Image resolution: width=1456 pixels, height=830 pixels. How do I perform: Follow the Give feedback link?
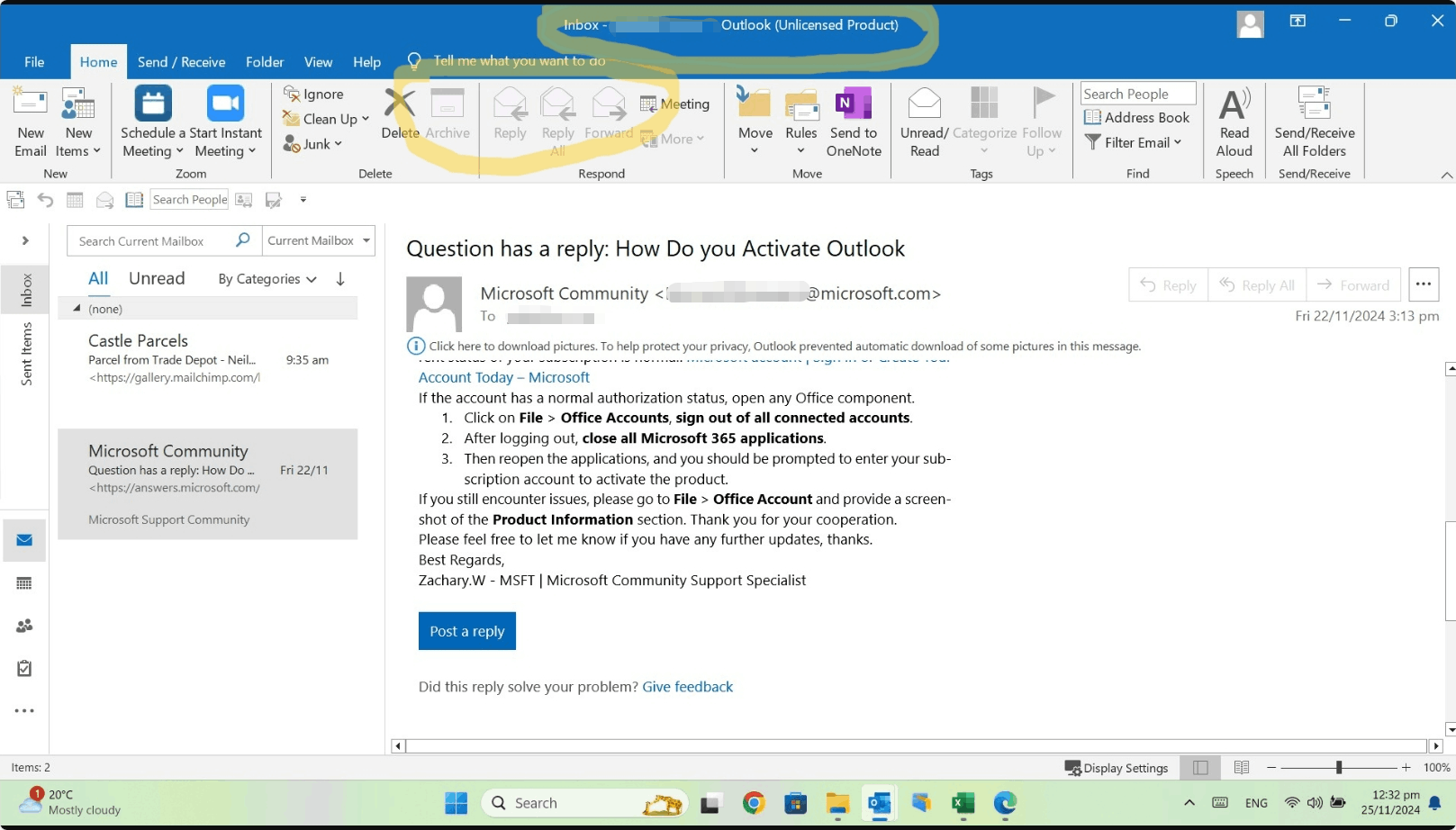[x=687, y=686]
